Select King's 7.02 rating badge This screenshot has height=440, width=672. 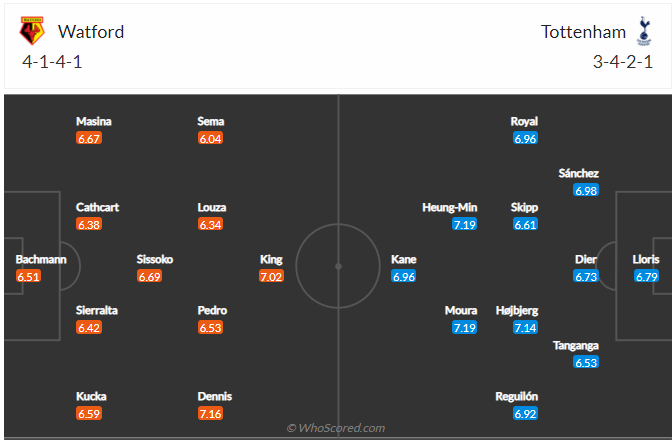point(272,276)
